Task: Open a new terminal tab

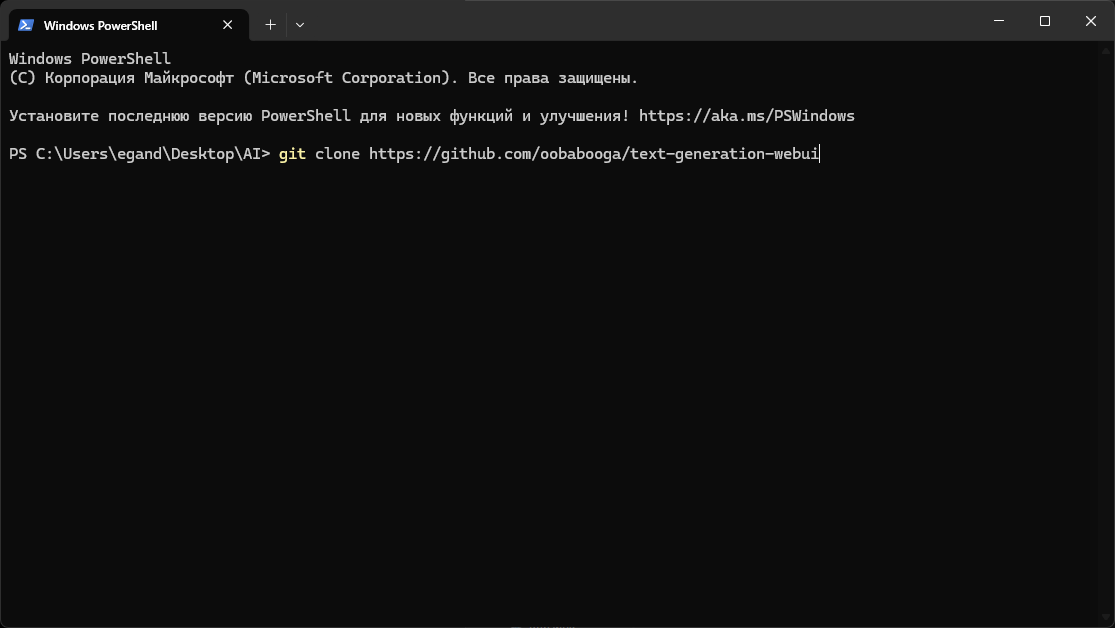Action: coord(270,24)
